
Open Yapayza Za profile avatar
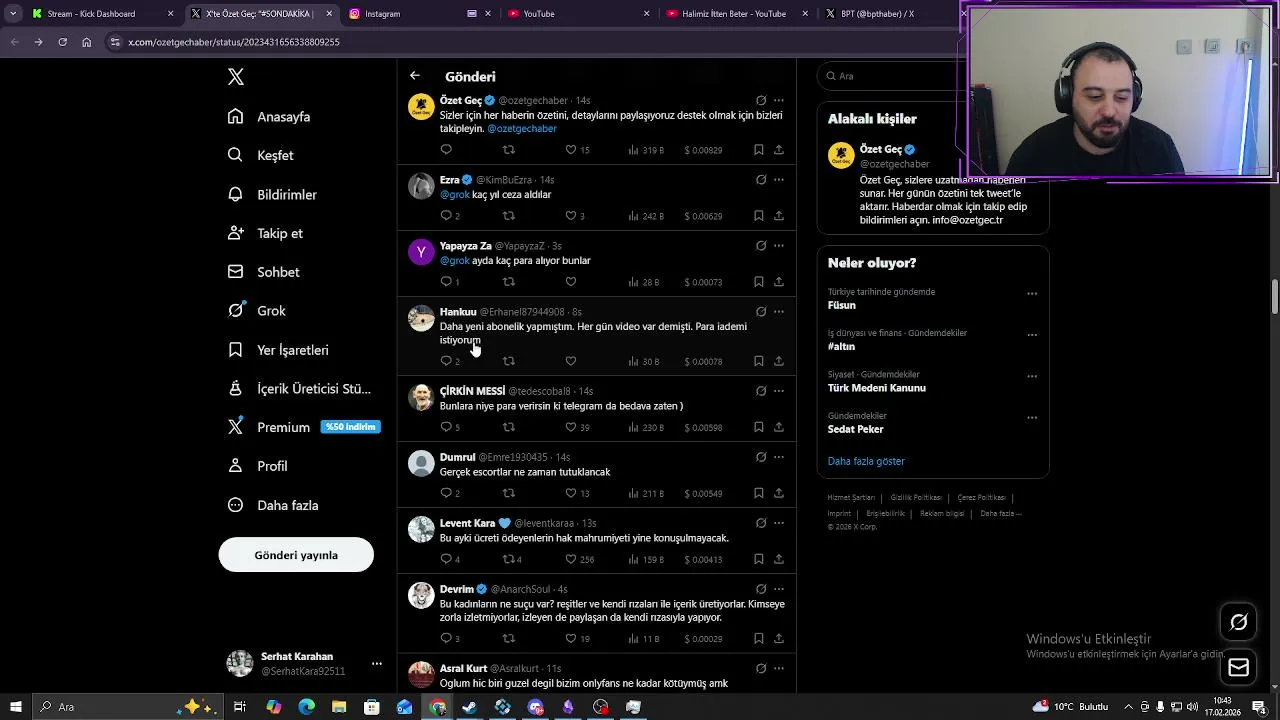(x=421, y=252)
